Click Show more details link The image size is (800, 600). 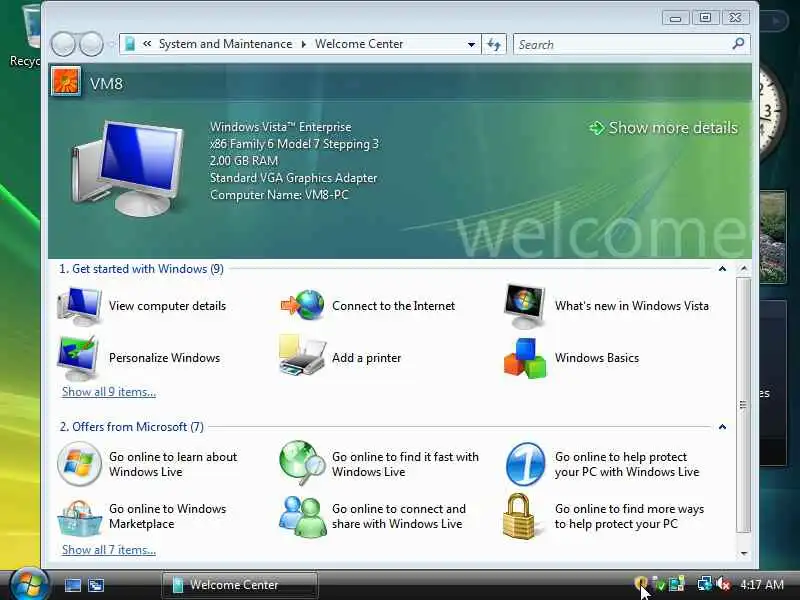(663, 128)
